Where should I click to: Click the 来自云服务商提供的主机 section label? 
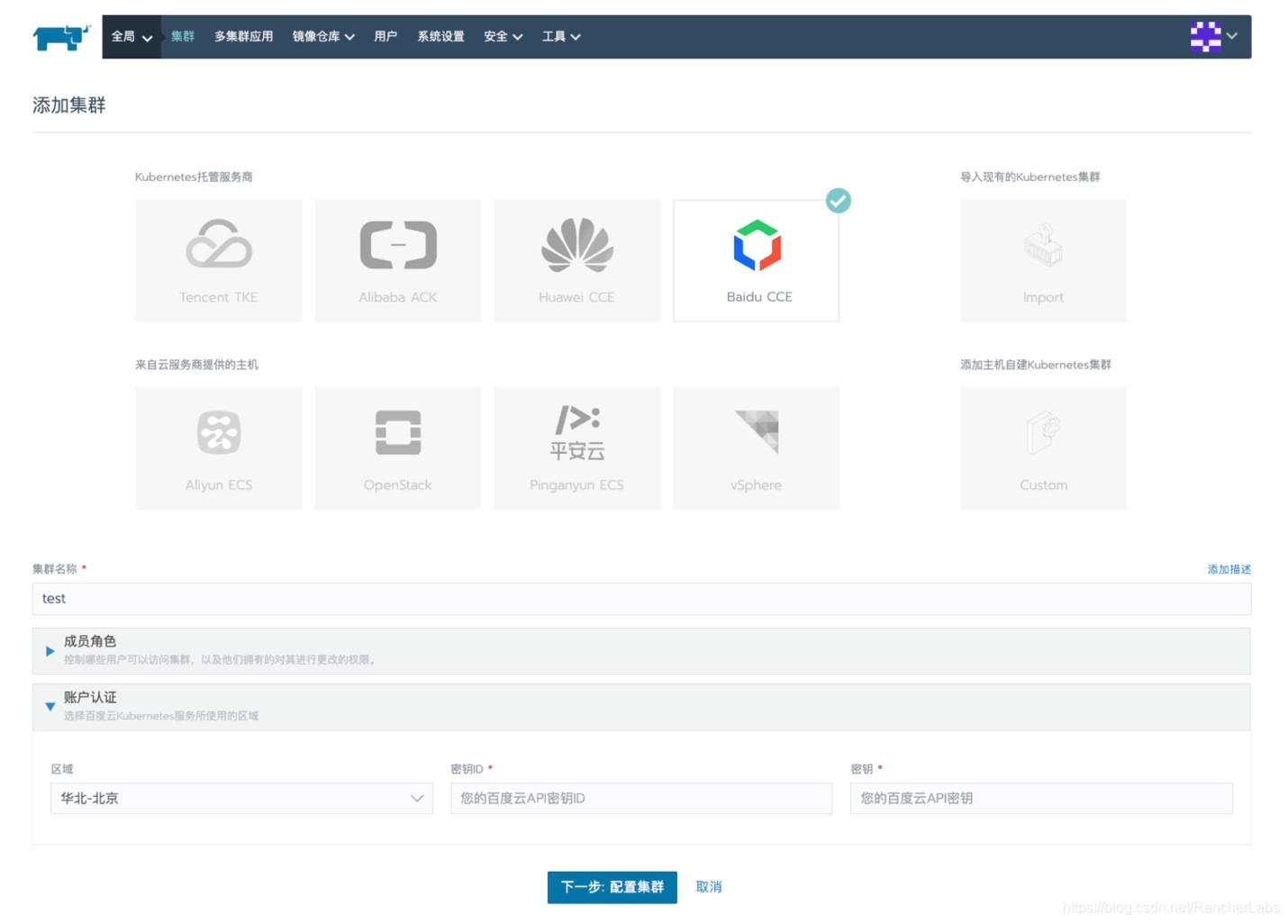point(196,365)
